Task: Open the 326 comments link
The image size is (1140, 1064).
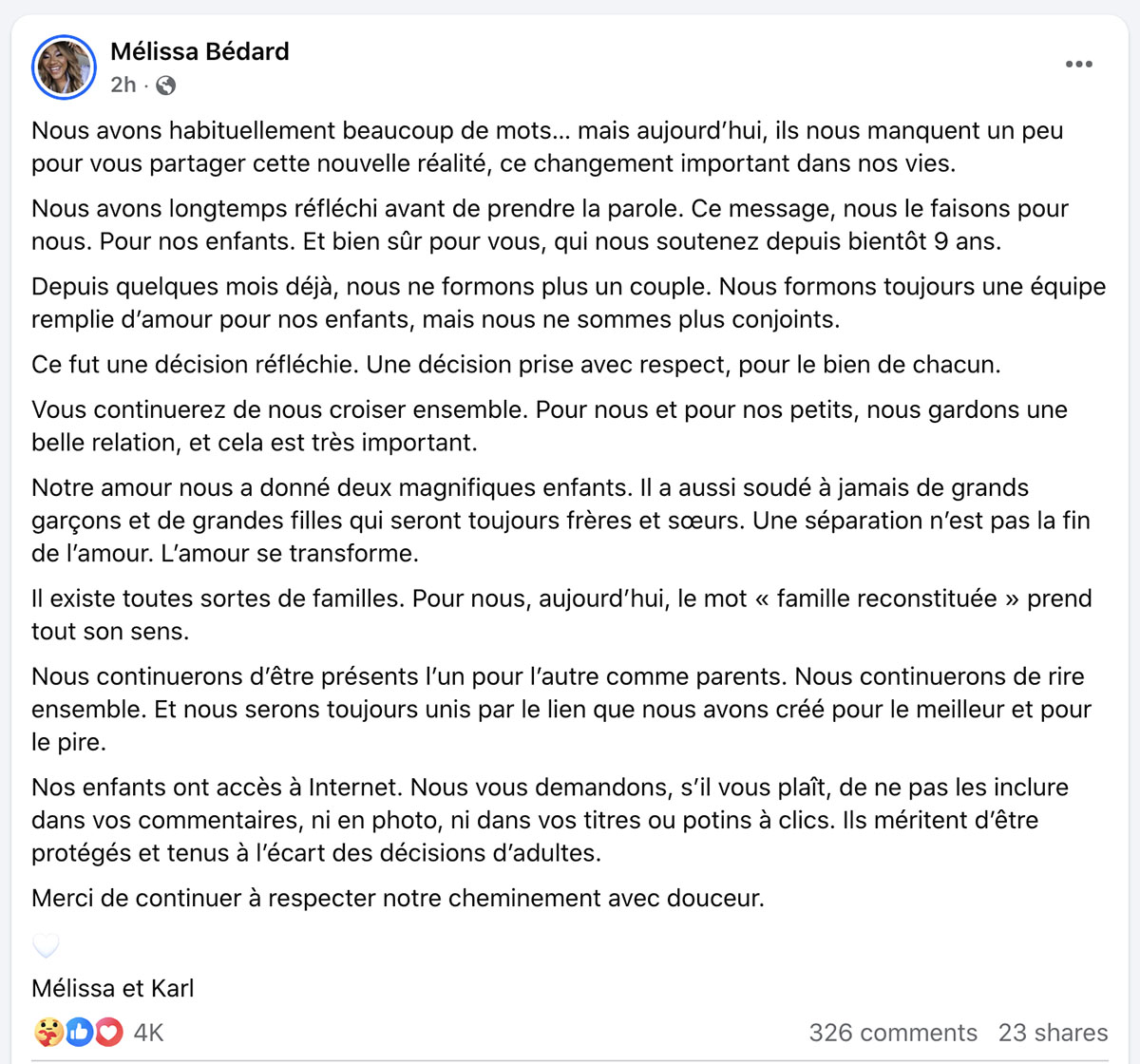Action: [893, 1033]
